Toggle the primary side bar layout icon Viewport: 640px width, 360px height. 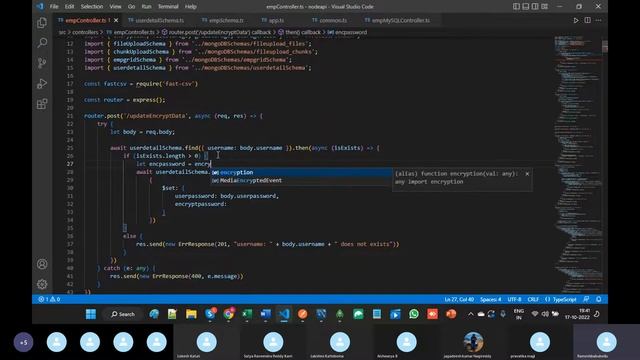pyautogui.click(x=516, y=7)
